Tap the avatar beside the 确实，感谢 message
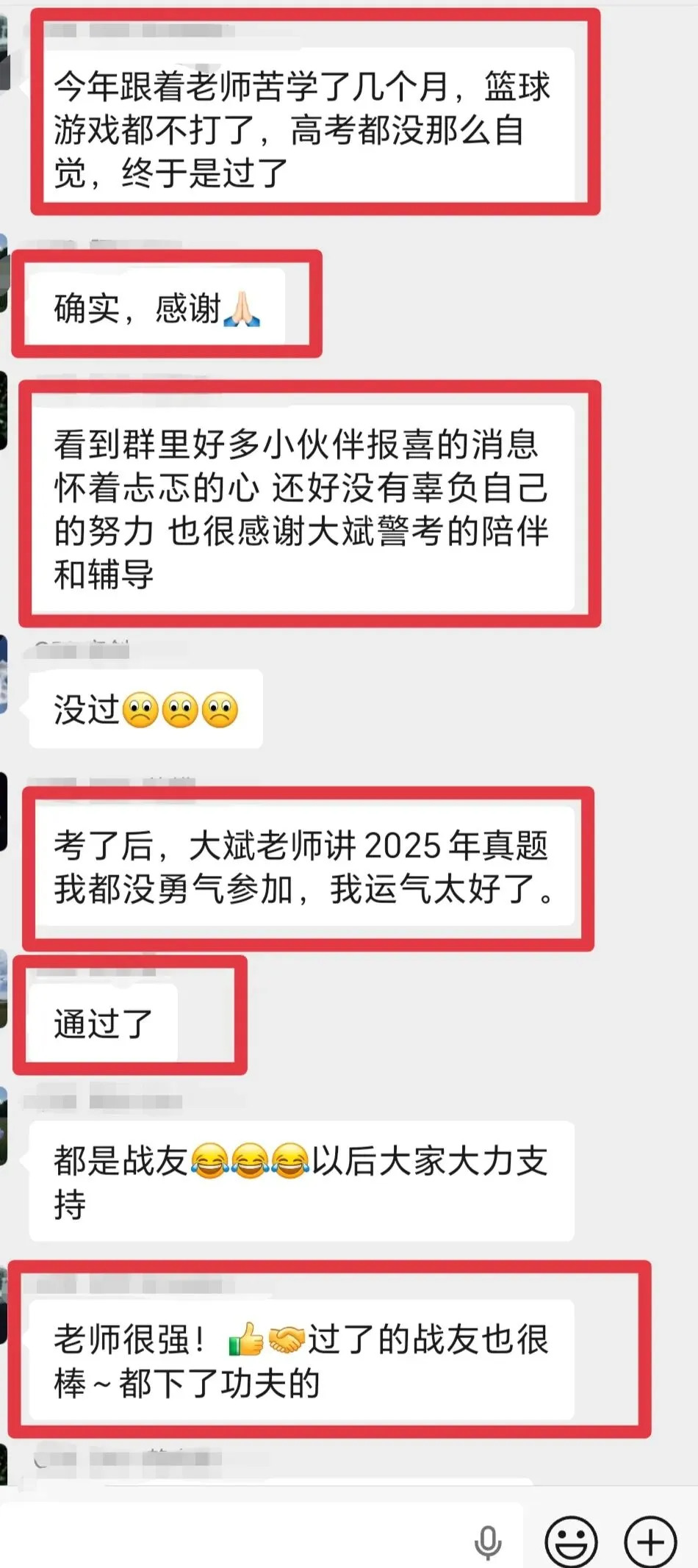Screen dimensions: 698x1568 click(x=3, y=273)
